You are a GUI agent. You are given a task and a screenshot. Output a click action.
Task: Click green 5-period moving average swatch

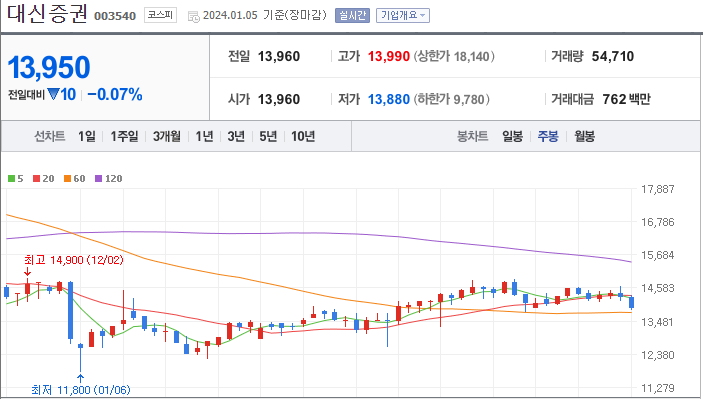pyautogui.click(x=12, y=178)
